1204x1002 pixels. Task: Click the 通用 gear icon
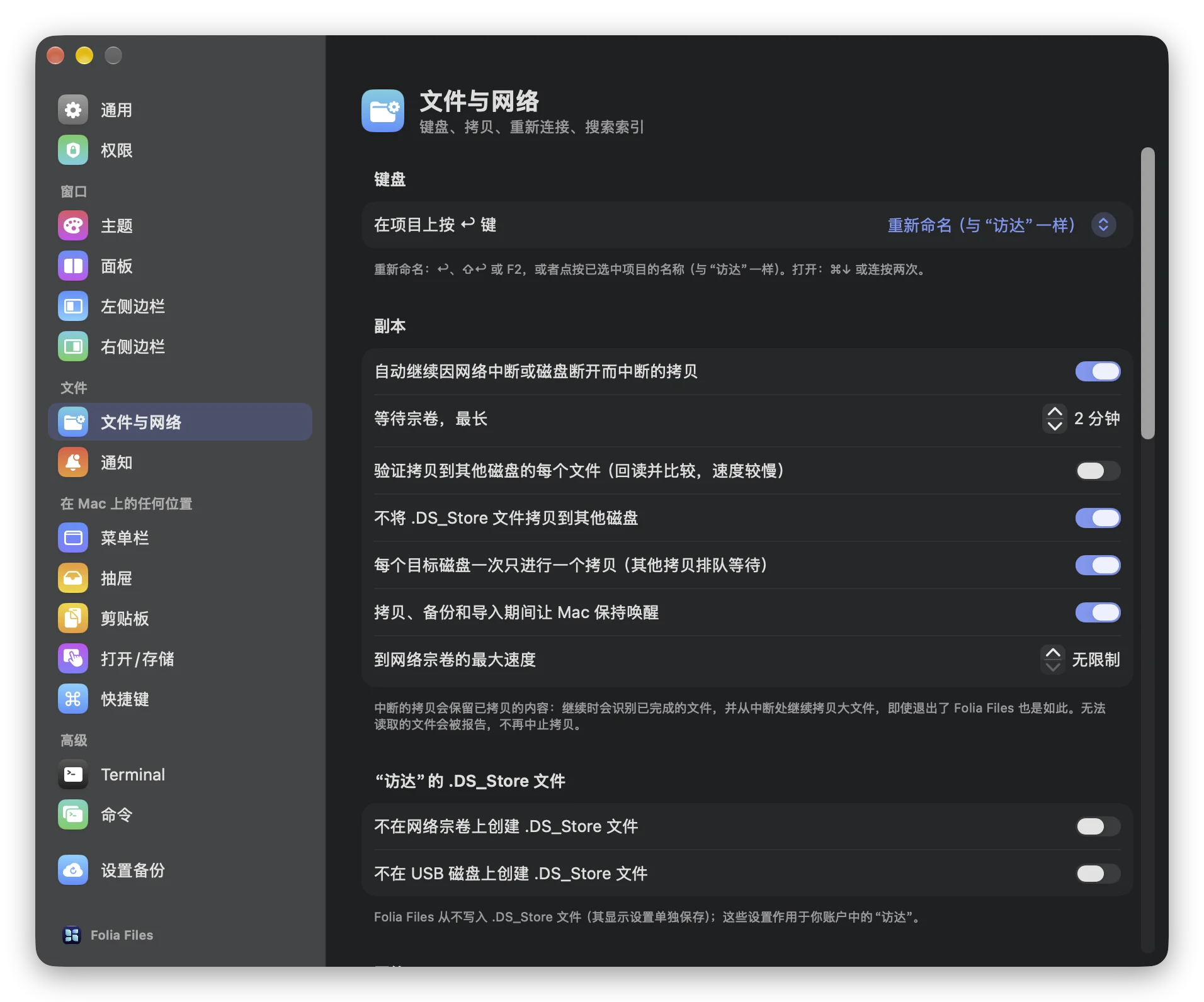pyautogui.click(x=73, y=110)
